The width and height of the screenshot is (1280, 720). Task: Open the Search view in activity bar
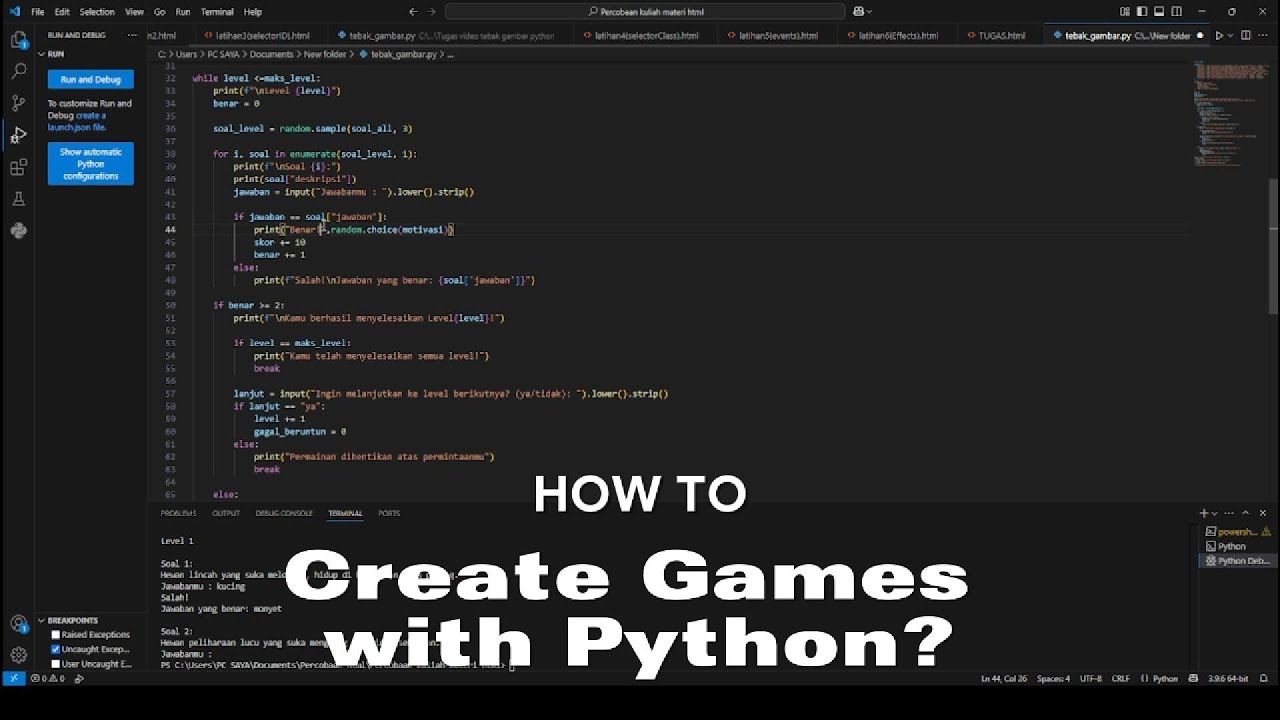point(18,71)
